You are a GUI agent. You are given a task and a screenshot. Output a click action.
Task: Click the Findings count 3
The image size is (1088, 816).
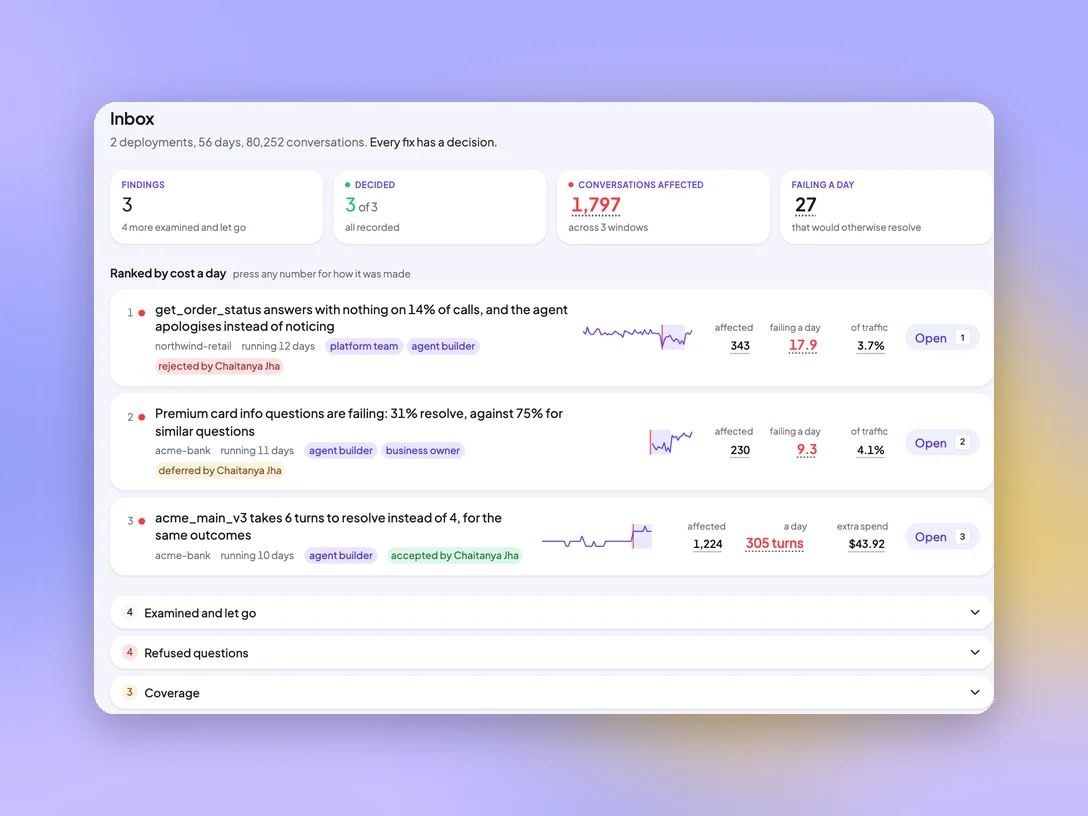[127, 205]
